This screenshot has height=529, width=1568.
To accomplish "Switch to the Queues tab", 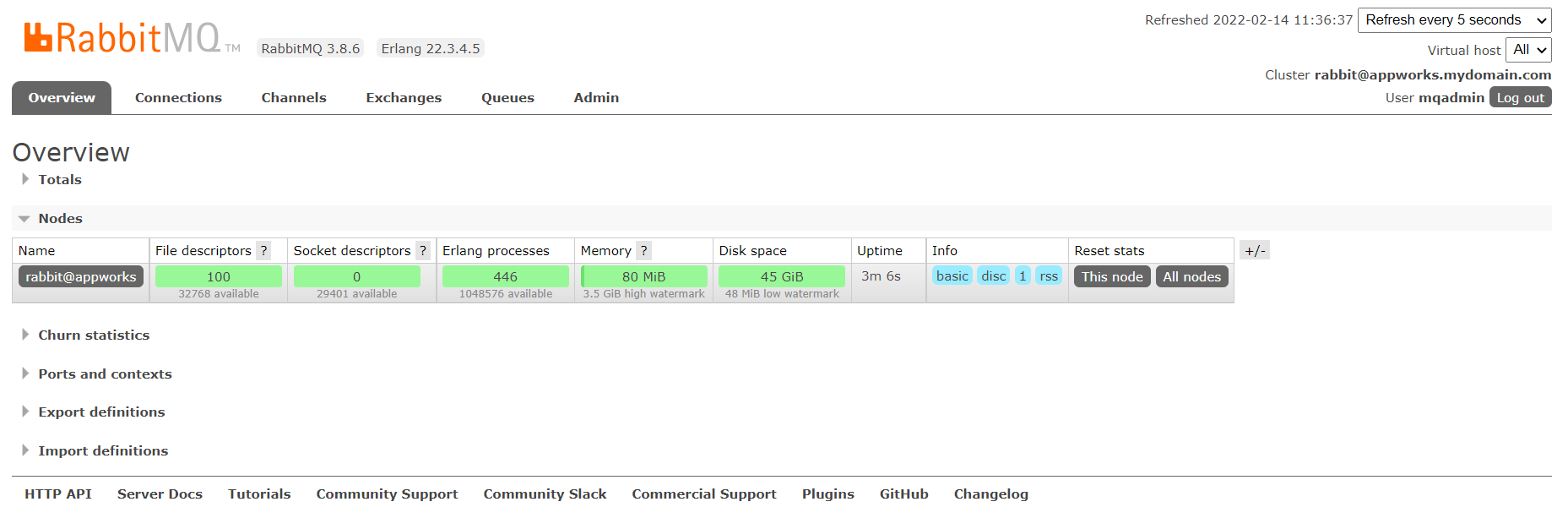I will [x=507, y=98].
